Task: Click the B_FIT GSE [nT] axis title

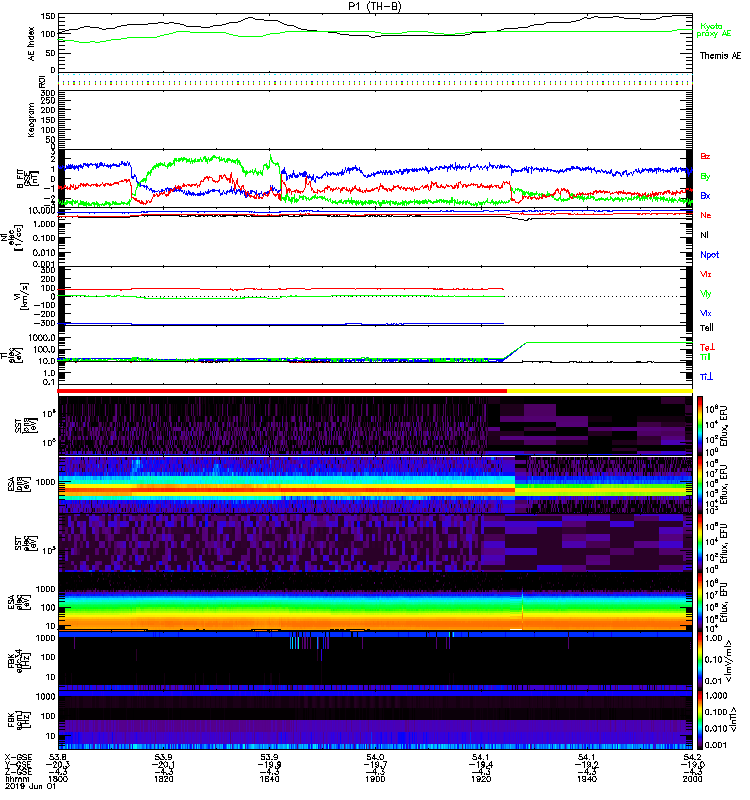Action: point(28,179)
